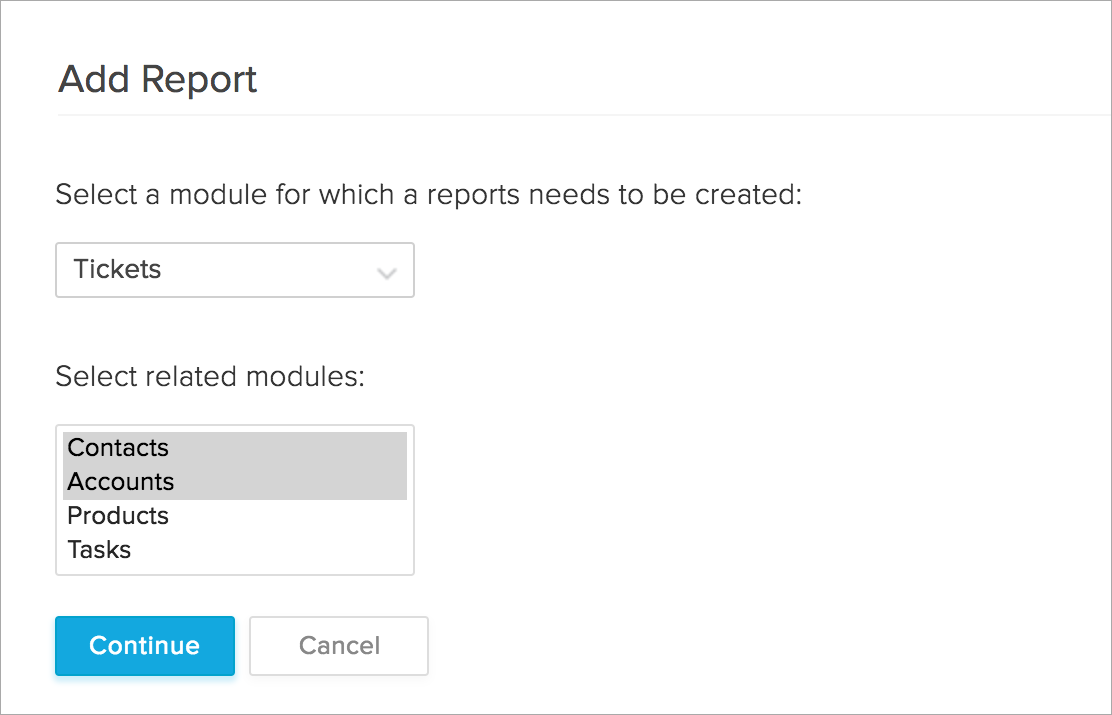Click the Add Report heading

tap(158, 79)
